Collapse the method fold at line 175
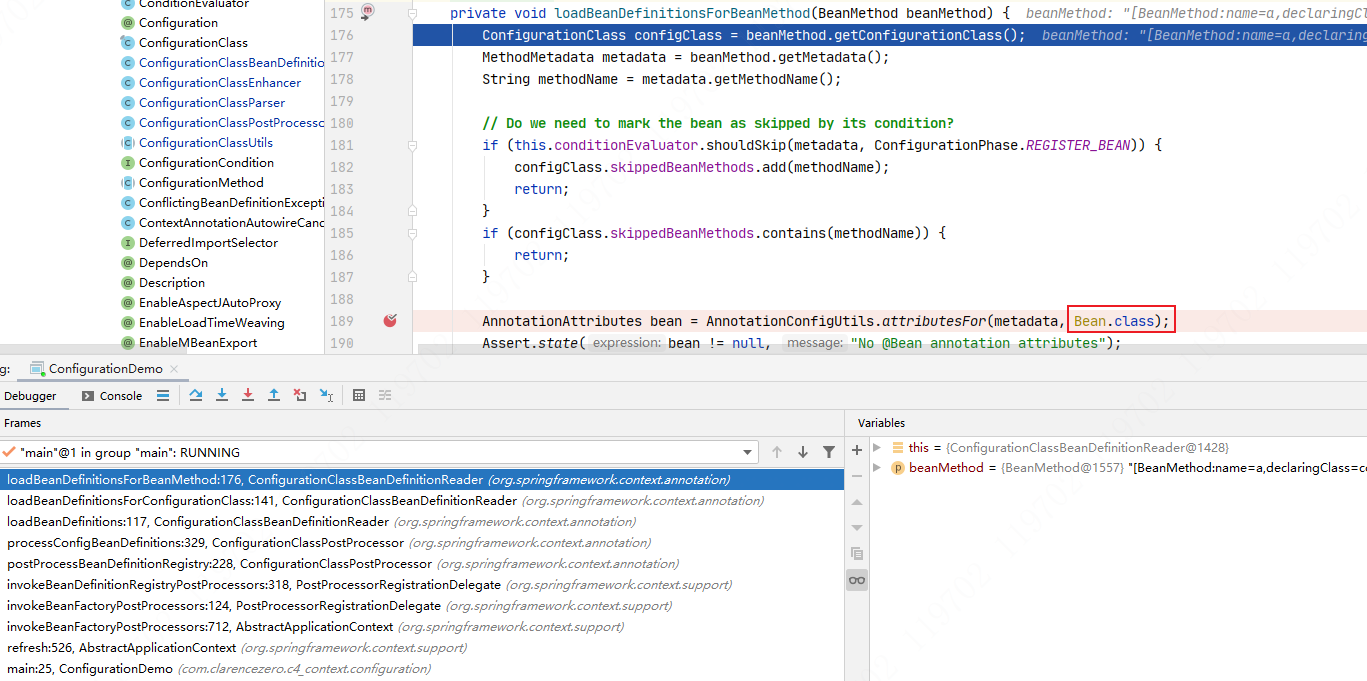The height and width of the screenshot is (681, 1367). tap(413, 13)
